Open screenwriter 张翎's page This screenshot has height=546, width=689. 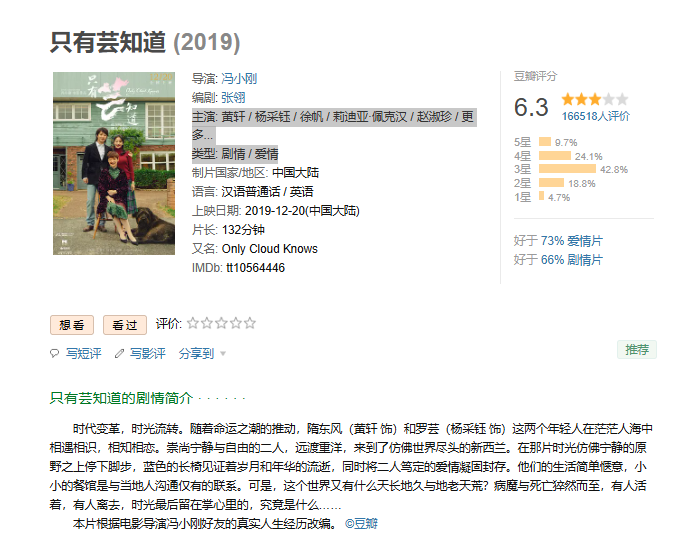(232, 97)
